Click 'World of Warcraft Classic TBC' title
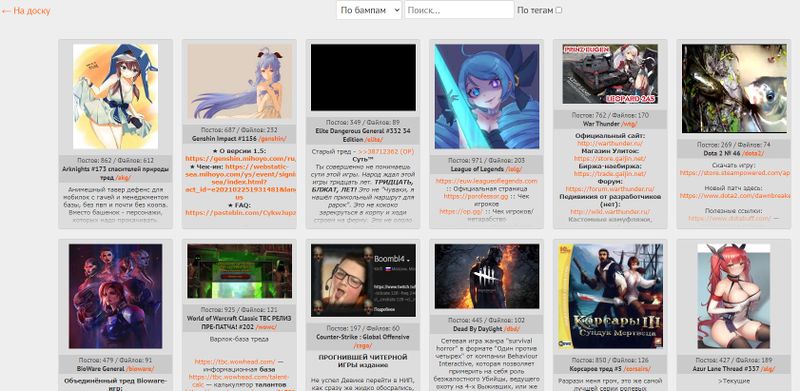The height and width of the screenshot is (391, 800). (x=239, y=322)
